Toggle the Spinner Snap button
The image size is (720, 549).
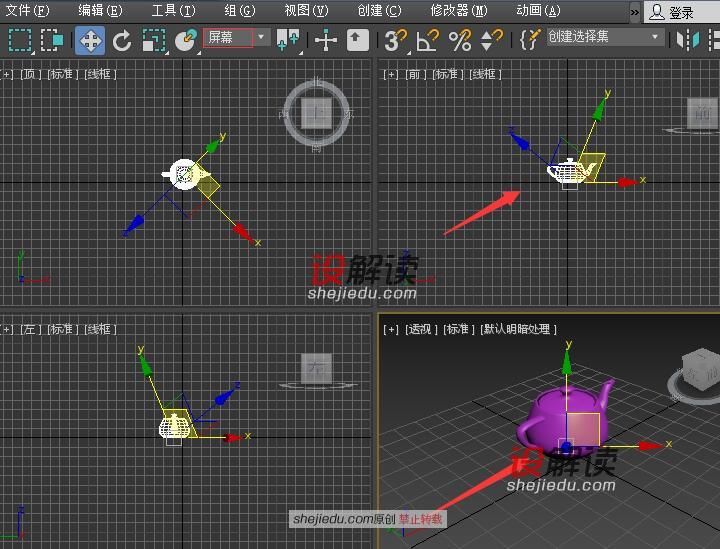pos(491,40)
